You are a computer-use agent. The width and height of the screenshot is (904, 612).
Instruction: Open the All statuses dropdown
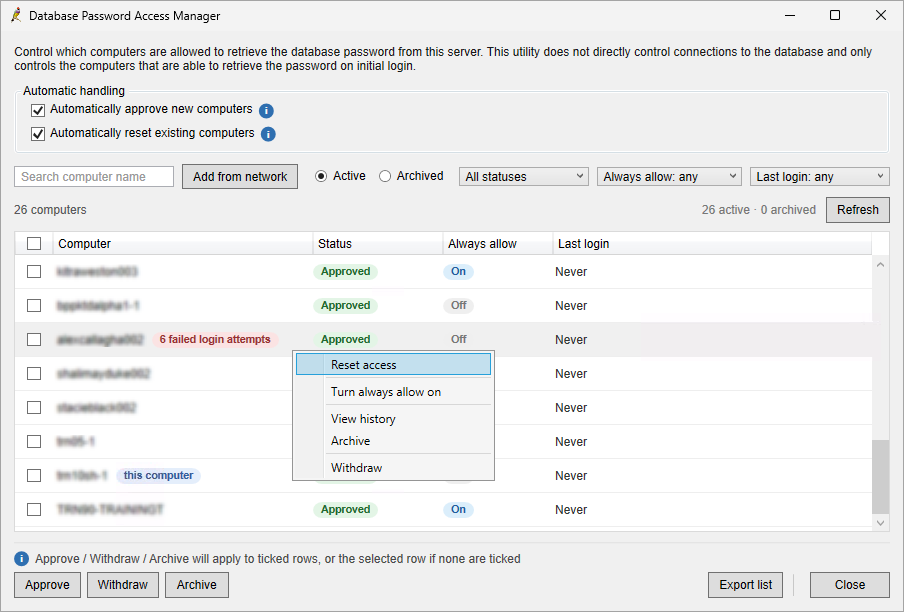[x=523, y=176]
